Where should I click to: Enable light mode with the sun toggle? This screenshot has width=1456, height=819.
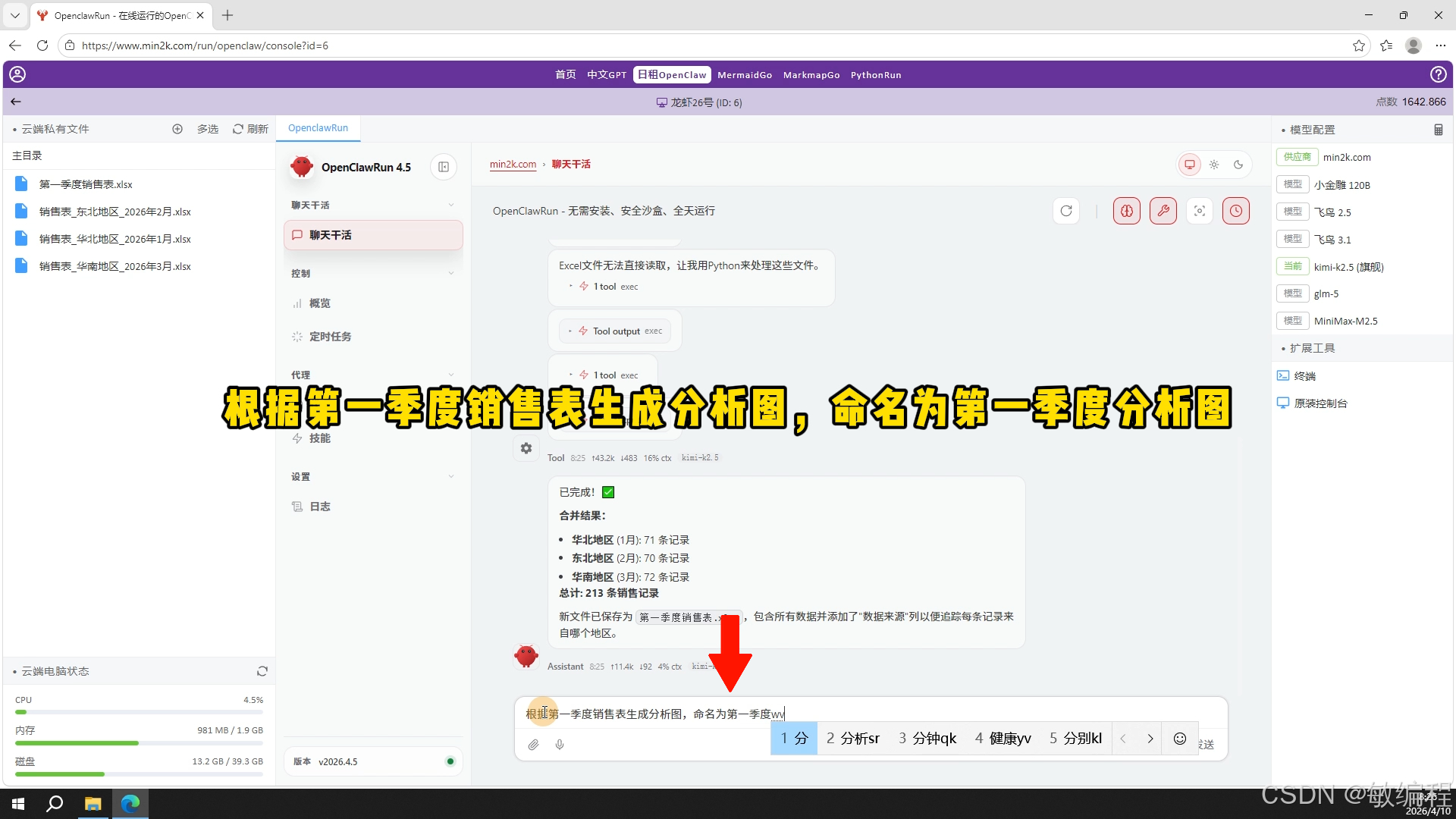[x=1213, y=164]
